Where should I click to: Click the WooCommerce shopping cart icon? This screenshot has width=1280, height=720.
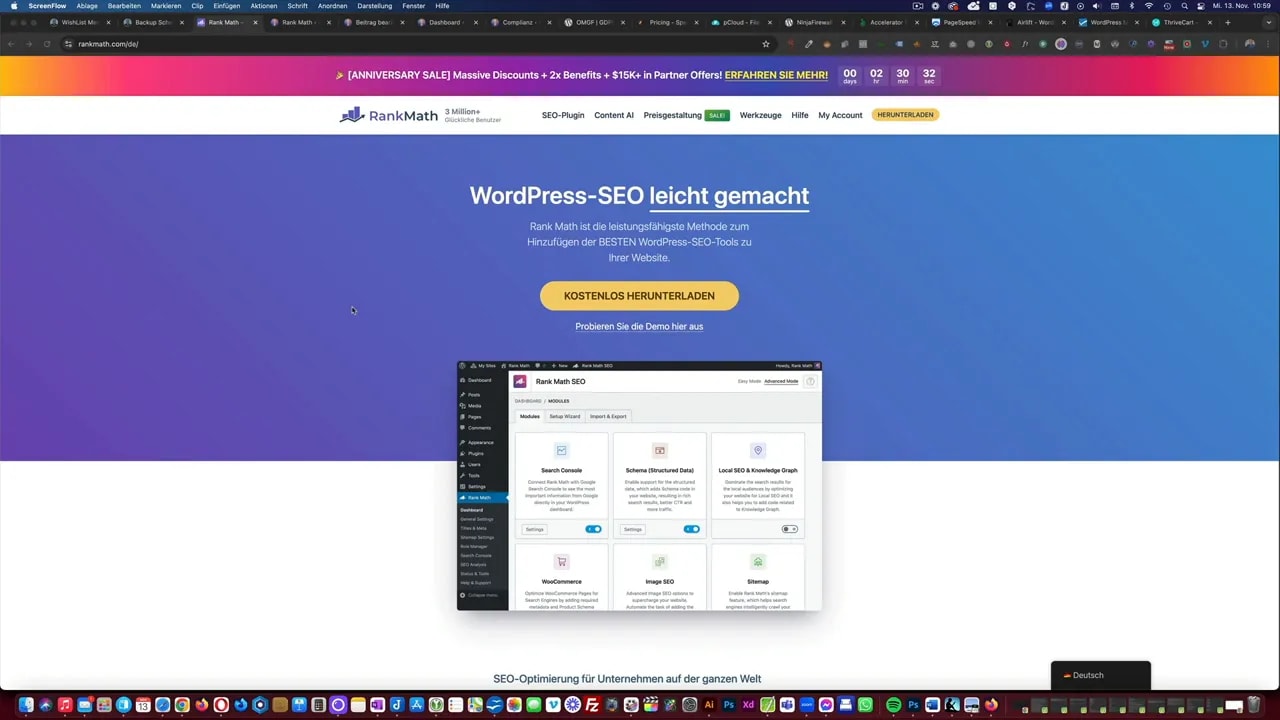[x=561, y=561]
